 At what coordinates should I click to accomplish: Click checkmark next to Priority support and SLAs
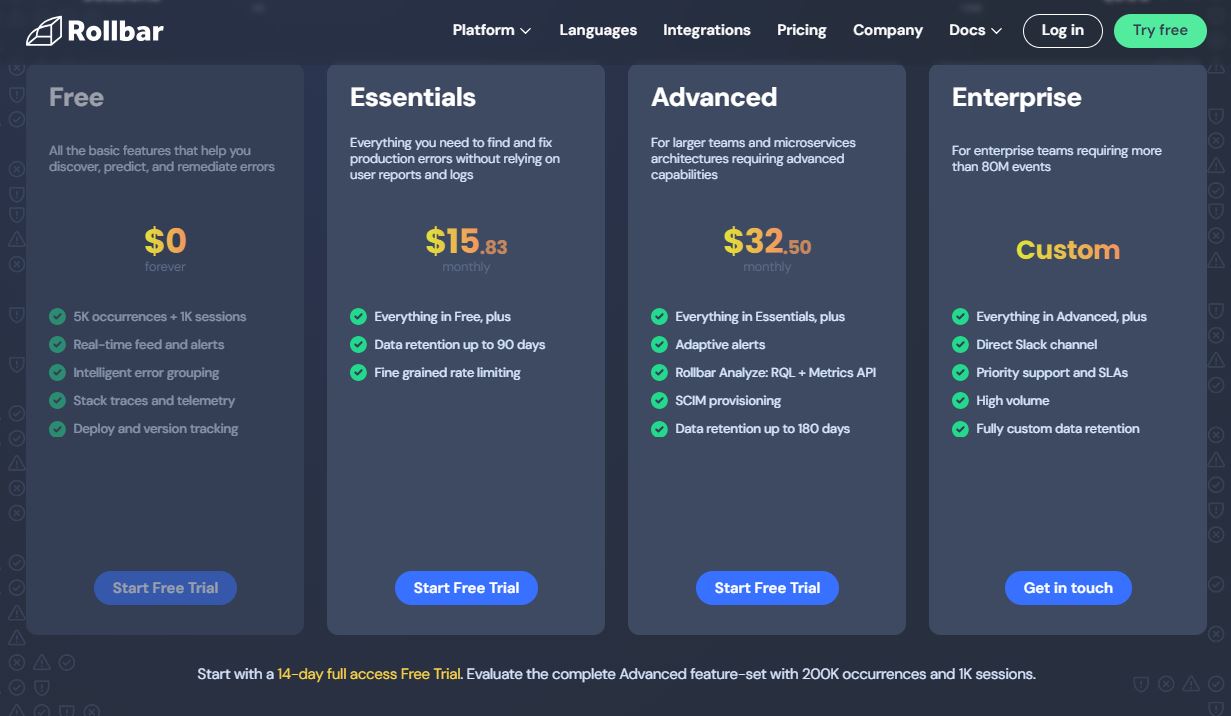[x=960, y=373]
